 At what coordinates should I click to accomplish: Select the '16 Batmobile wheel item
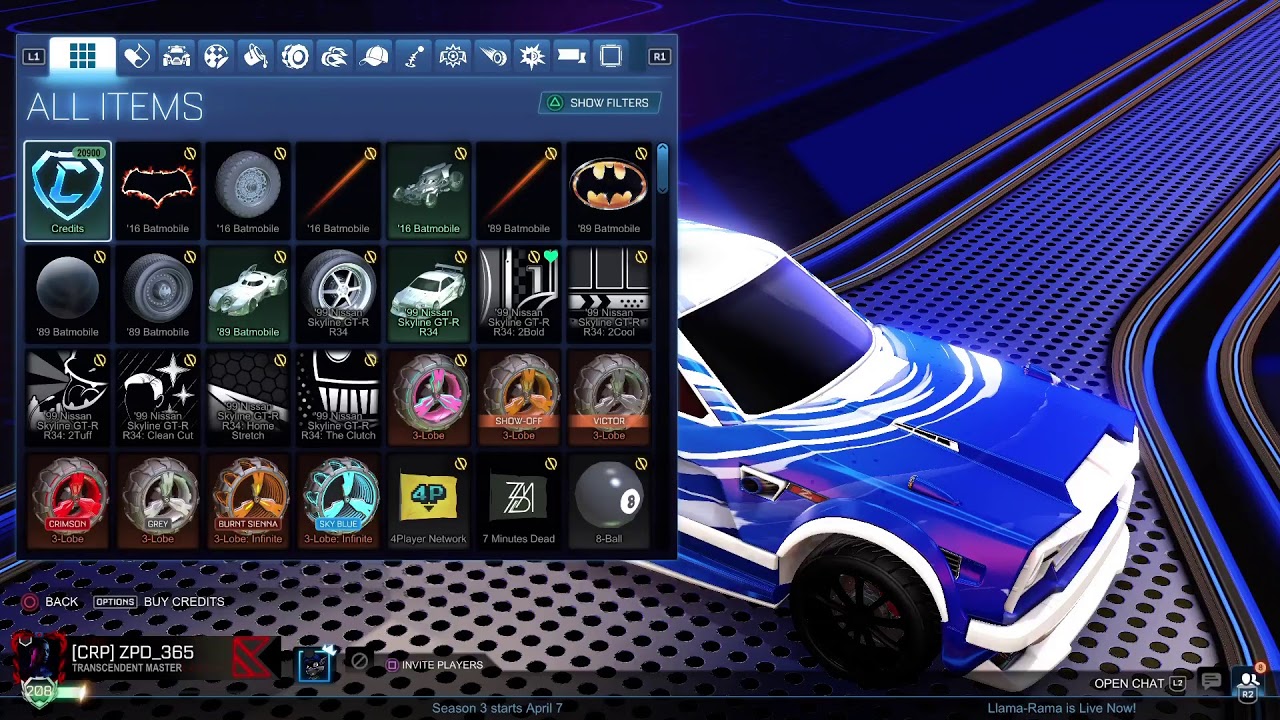point(248,191)
